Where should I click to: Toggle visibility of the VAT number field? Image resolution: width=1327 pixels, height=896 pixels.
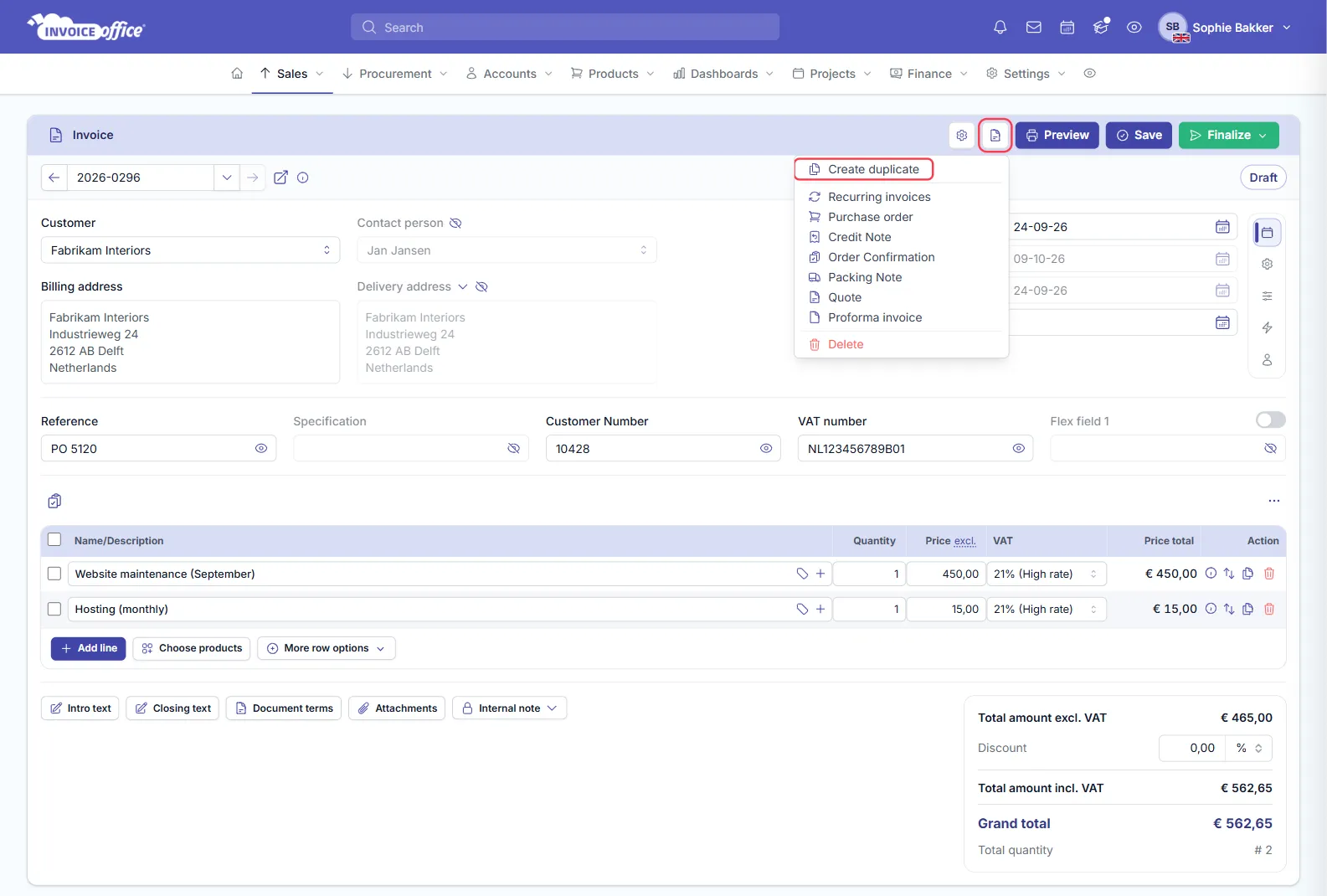click(1018, 449)
